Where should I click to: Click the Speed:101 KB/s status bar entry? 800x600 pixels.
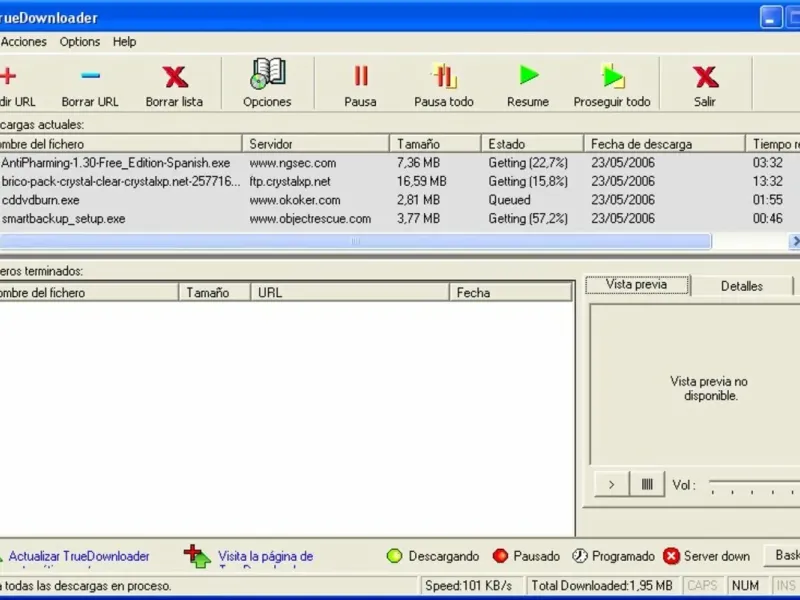click(472, 586)
